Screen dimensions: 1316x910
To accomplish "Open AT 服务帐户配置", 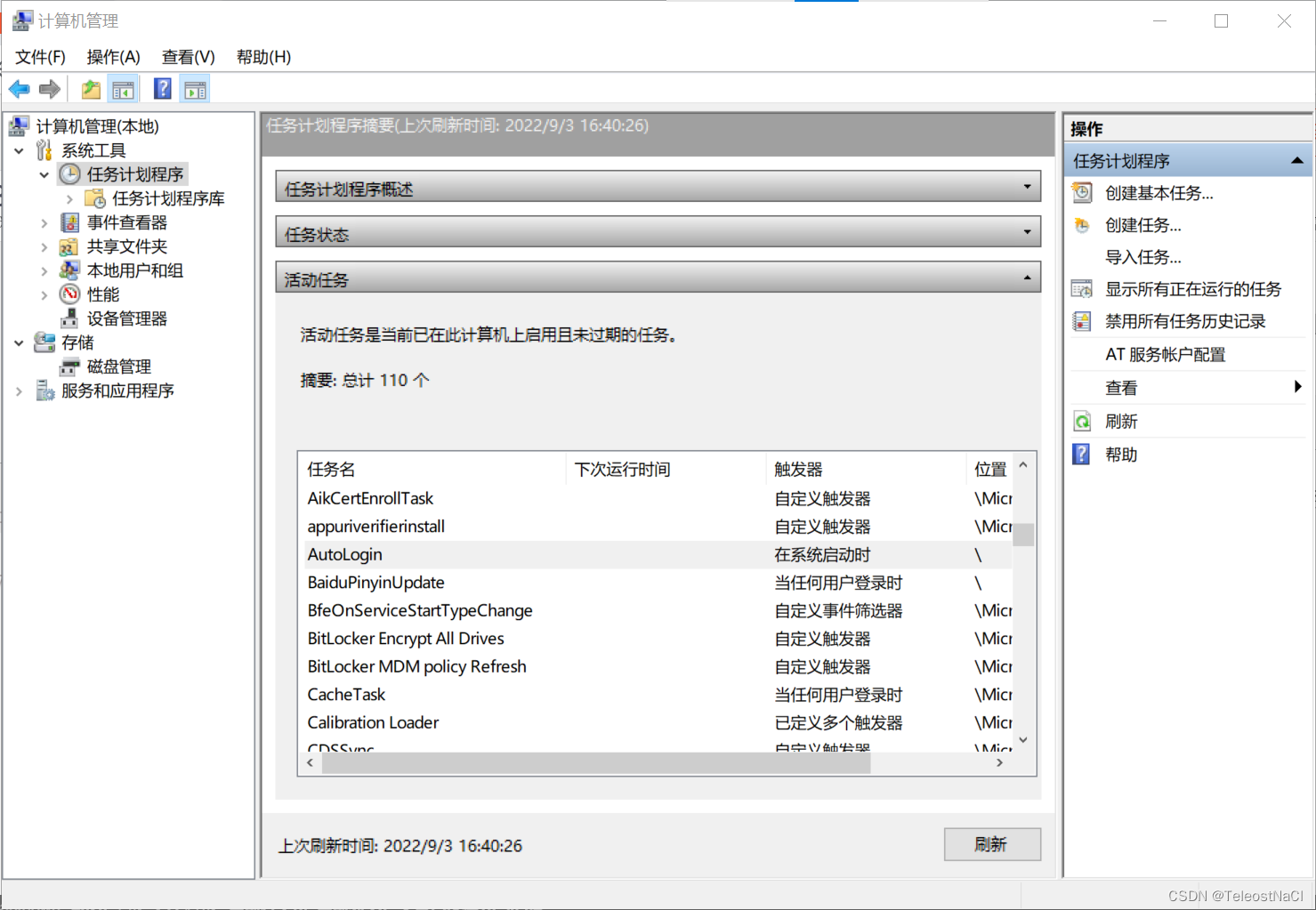I will click(1166, 353).
